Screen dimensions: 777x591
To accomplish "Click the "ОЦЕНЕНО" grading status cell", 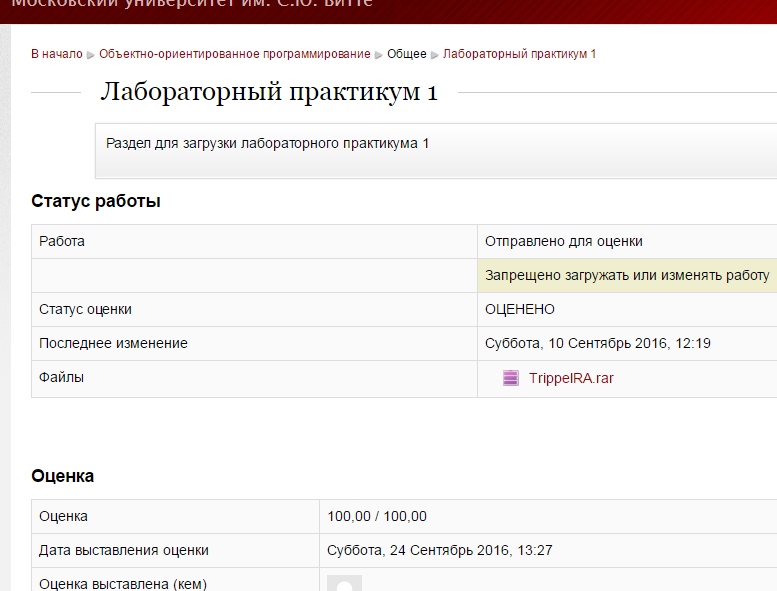I will (x=519, y=309).
